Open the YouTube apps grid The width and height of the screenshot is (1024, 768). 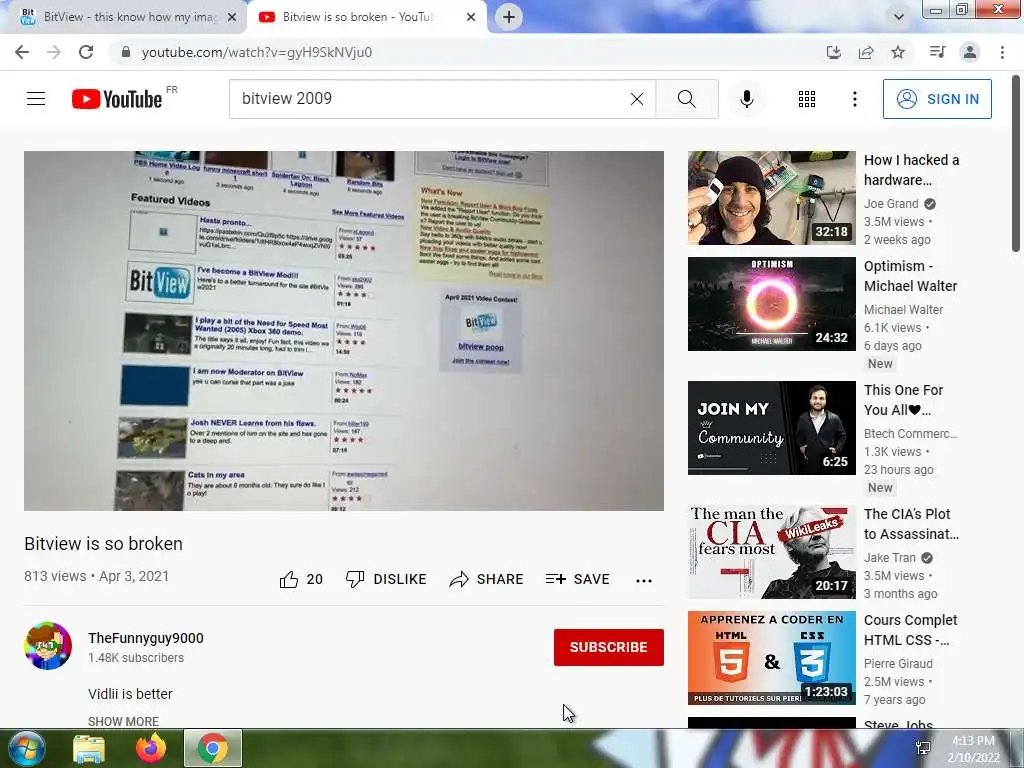807,99
